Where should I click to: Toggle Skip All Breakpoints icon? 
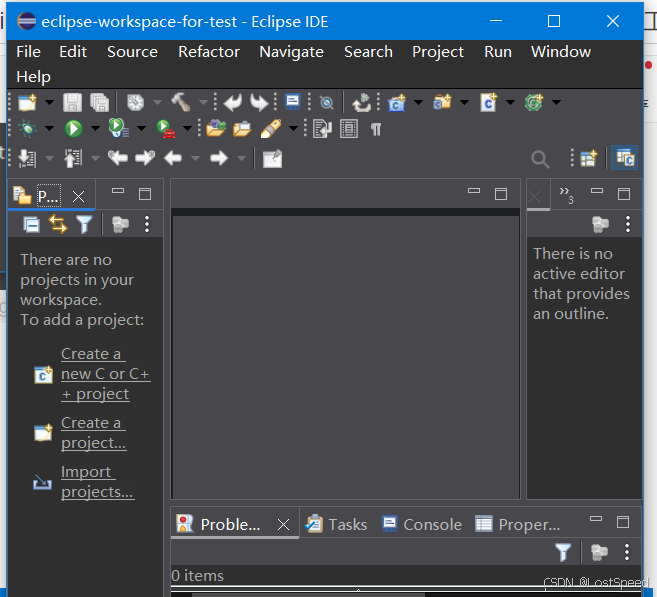326,103
